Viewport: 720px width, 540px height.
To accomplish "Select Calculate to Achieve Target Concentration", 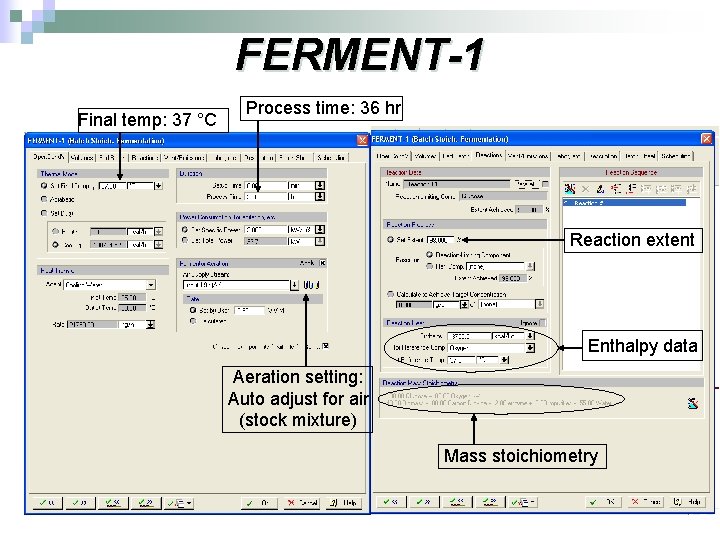I will 390,294.
